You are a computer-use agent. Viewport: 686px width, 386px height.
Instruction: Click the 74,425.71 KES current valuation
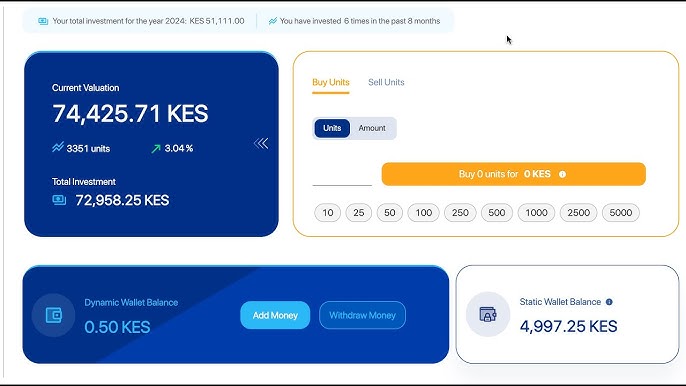click(130, 114)
